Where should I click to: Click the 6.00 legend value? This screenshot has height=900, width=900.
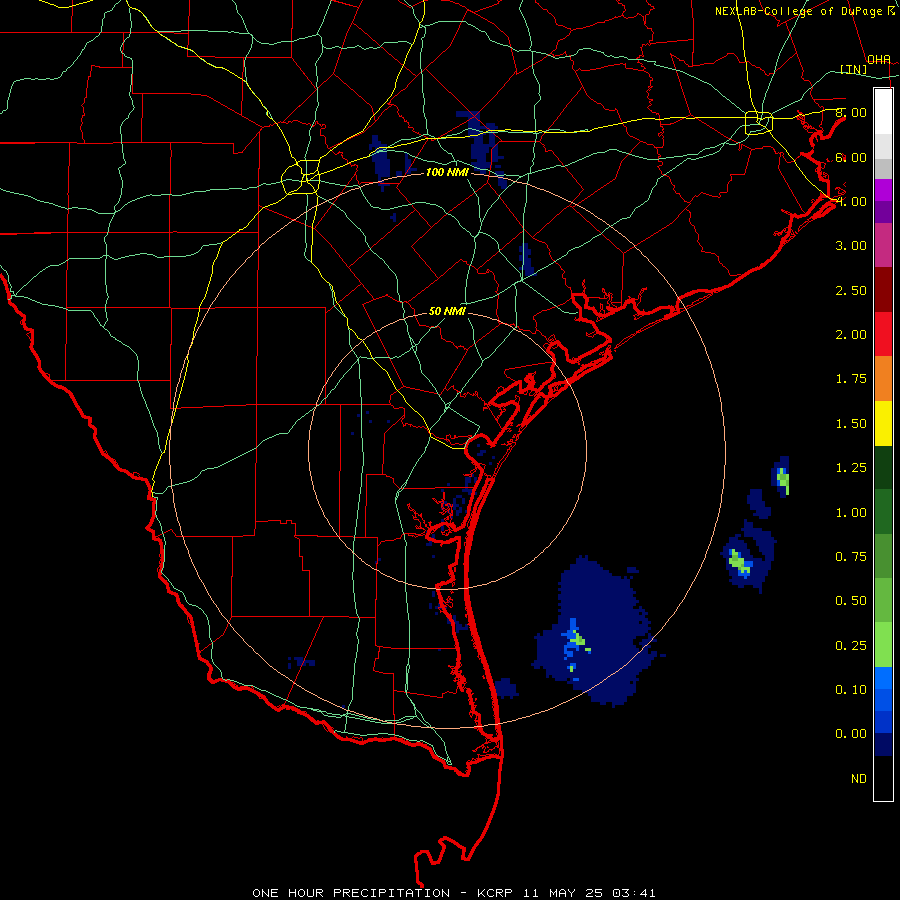tap(851, 157)
